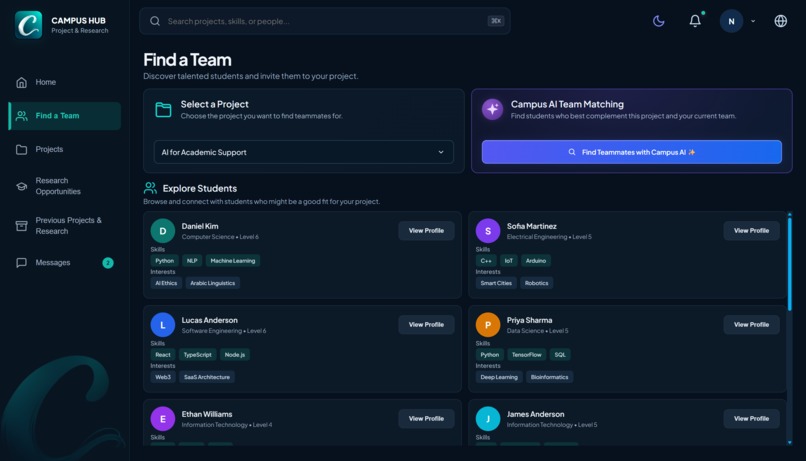Open Messages in sidebar
806x461 pixels.
[65, 263]
